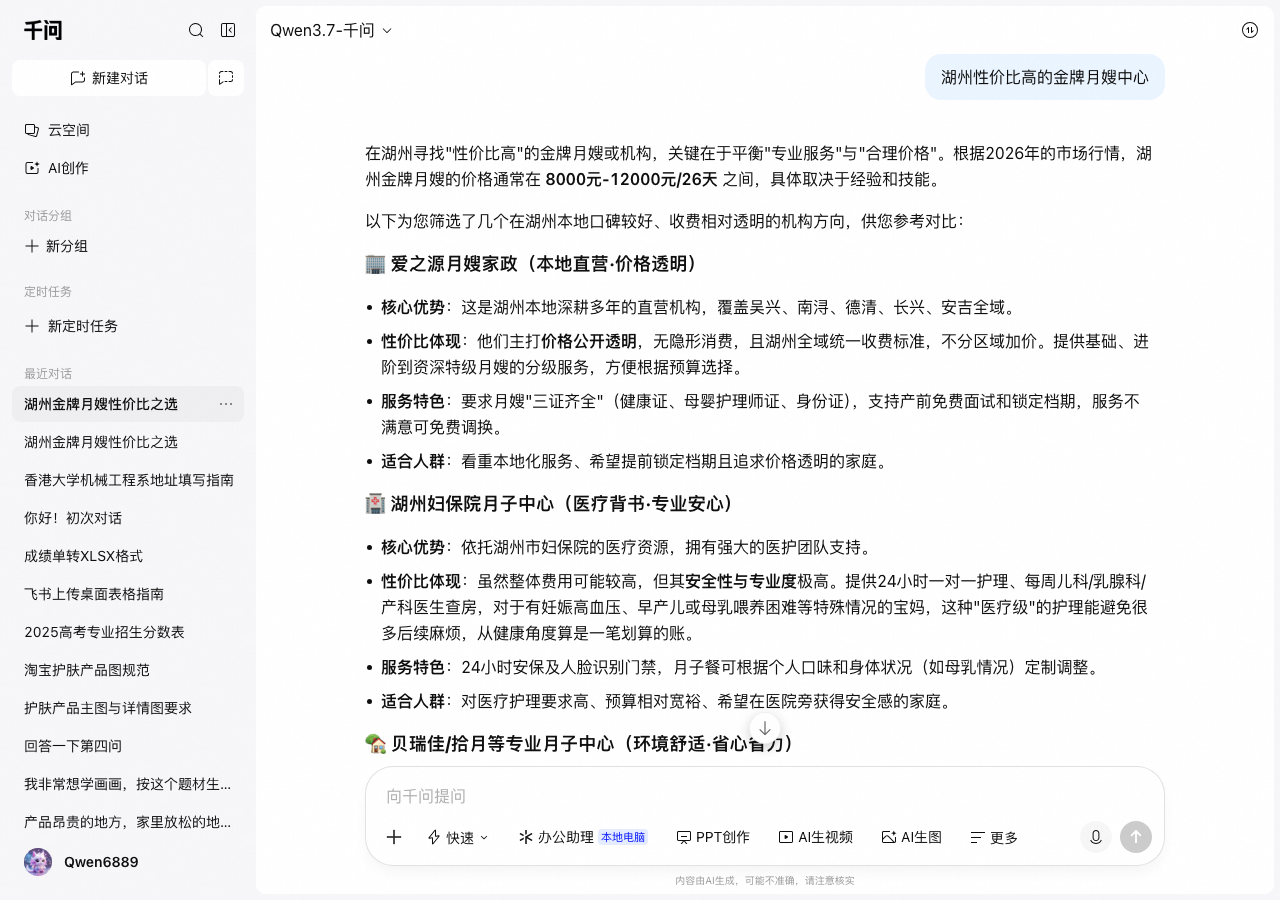Open conversation 回答一下第四问

coord(128,746)
